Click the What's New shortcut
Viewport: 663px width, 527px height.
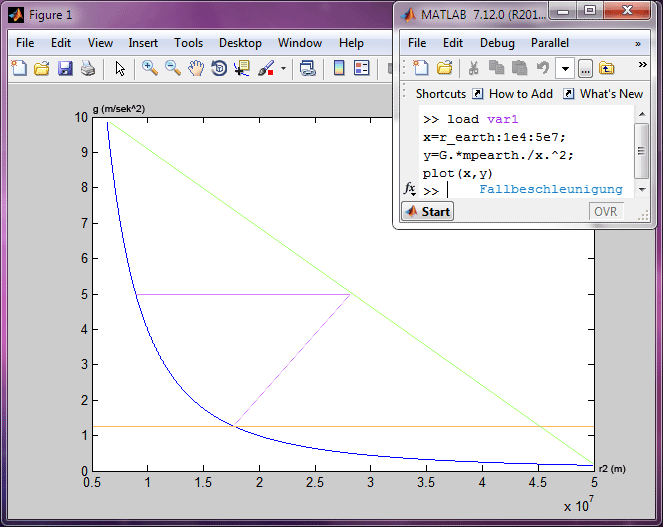[x=603, y=93]
